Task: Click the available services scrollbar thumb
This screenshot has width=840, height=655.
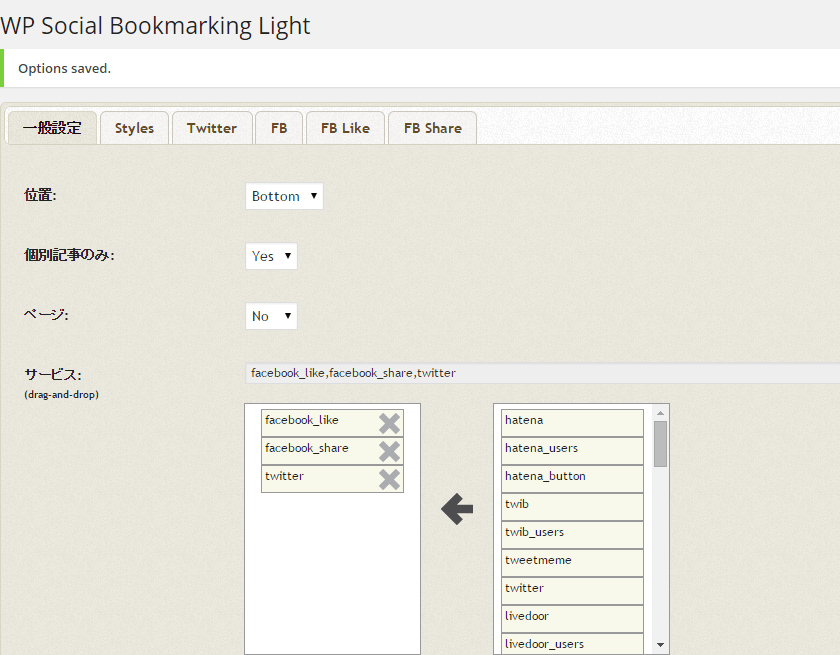Action: (661, 443)
